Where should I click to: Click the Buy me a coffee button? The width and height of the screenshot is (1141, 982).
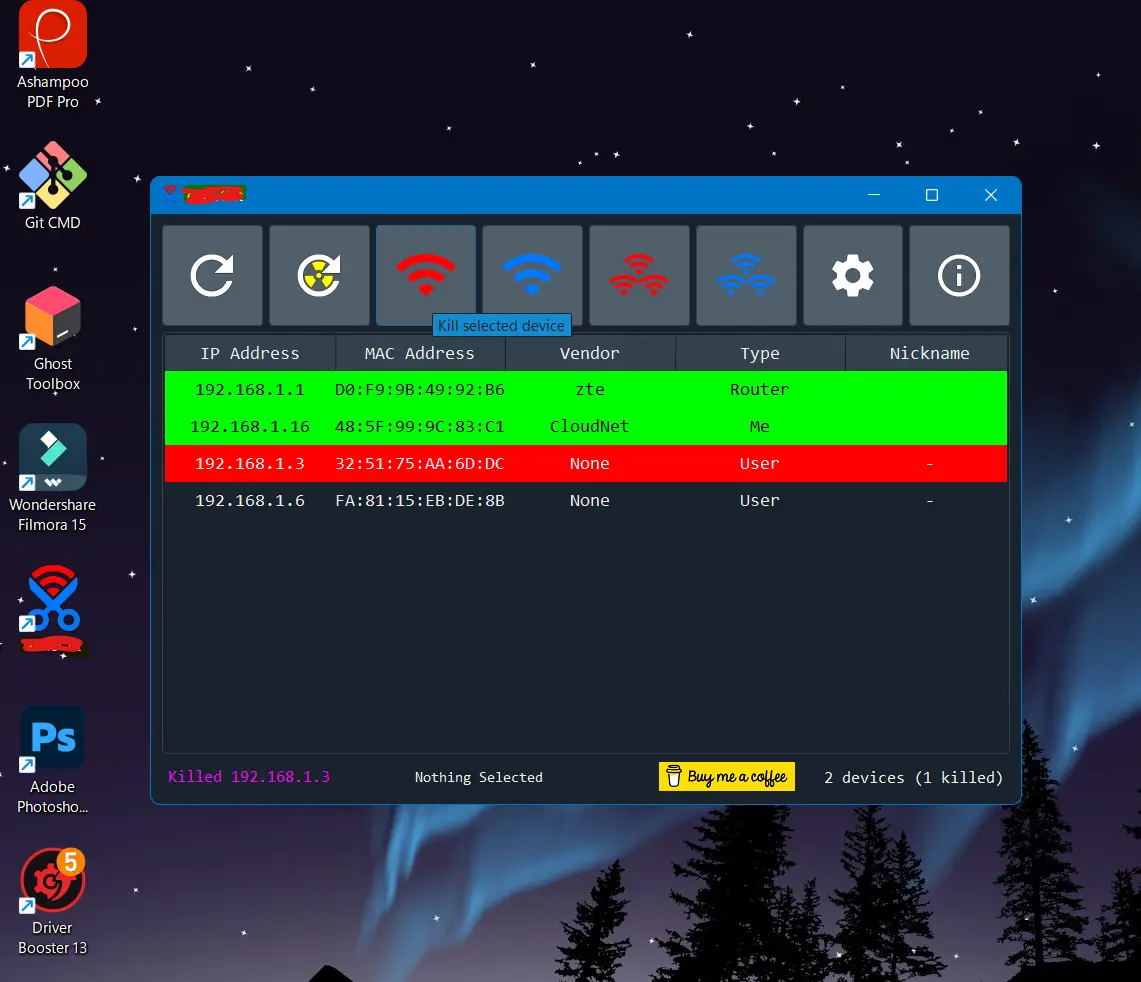pyautogui.click(x=727, y=777)
